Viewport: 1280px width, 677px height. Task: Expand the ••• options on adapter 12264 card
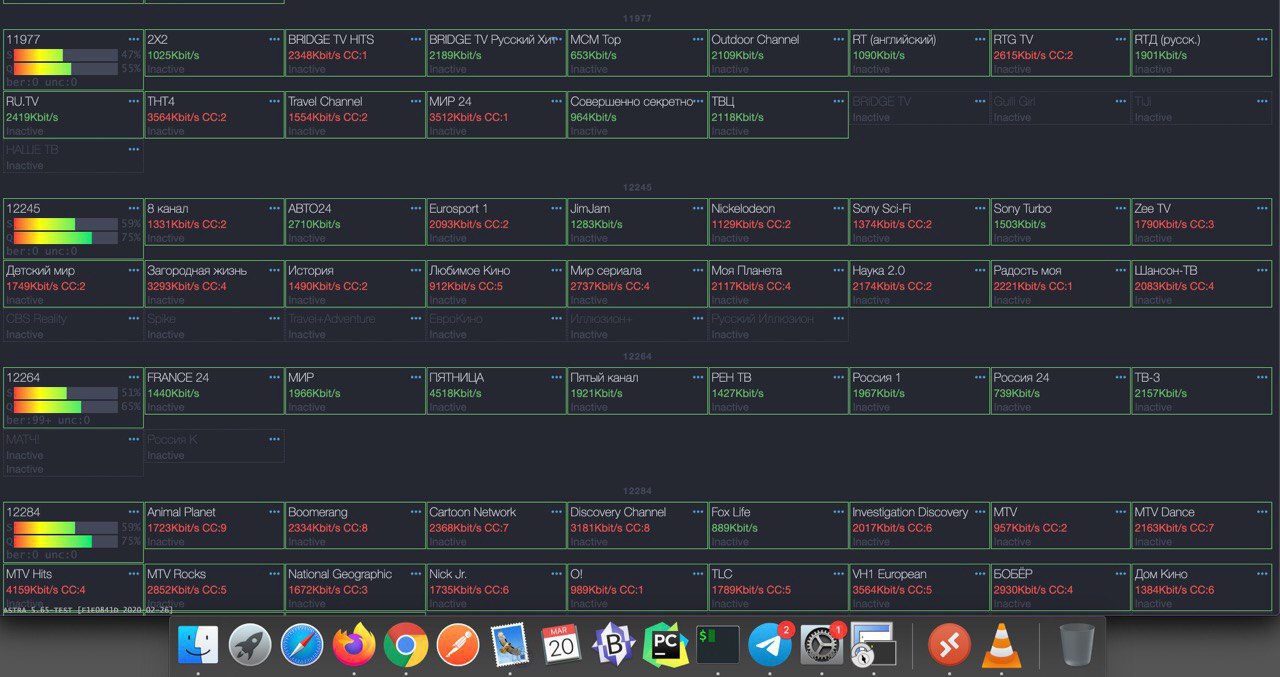coord(134,378)
